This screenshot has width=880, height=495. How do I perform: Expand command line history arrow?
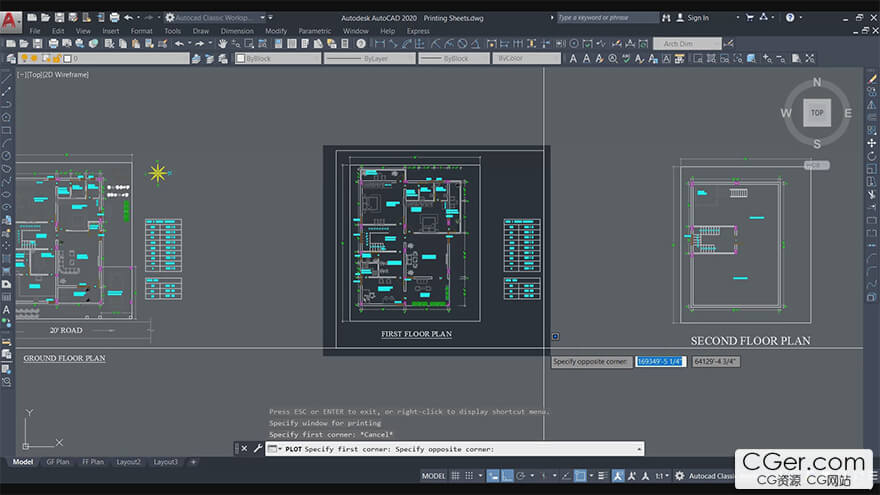639,449
